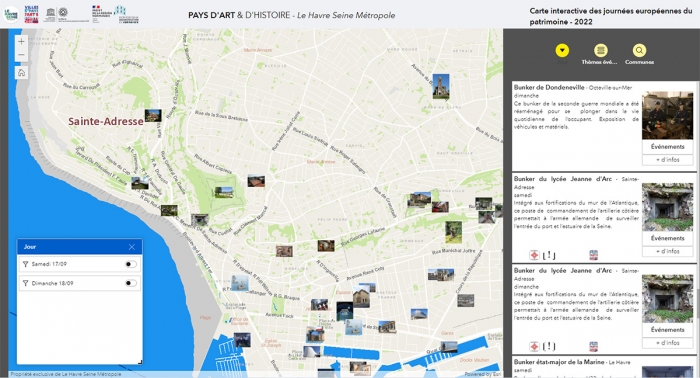Click the funnel icon beside Samedi 17/09
Image resolution: width=700 pixels, height=378 pixels.
pyautogui.click(x=25, y=264)
